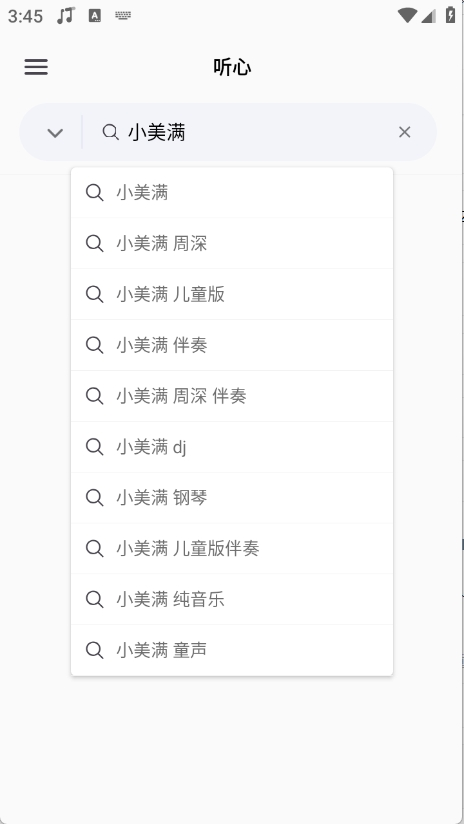Click the search icon beside 小美满 钢琴
The height and width of the screenshot is (824, 464).
point(95,497)
